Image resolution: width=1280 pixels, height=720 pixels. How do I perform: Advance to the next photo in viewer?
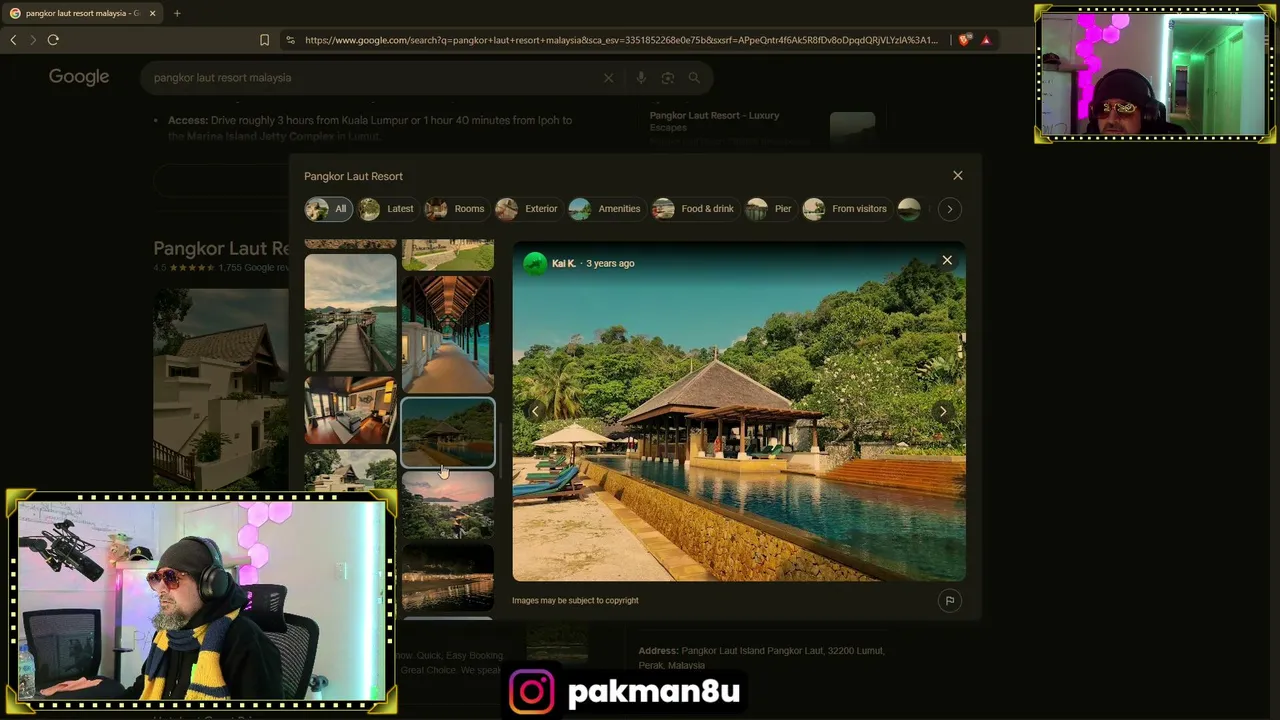942,411
